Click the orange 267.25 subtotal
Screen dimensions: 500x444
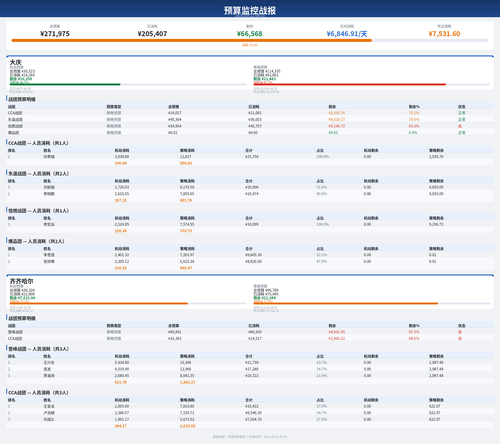point(121,200)
